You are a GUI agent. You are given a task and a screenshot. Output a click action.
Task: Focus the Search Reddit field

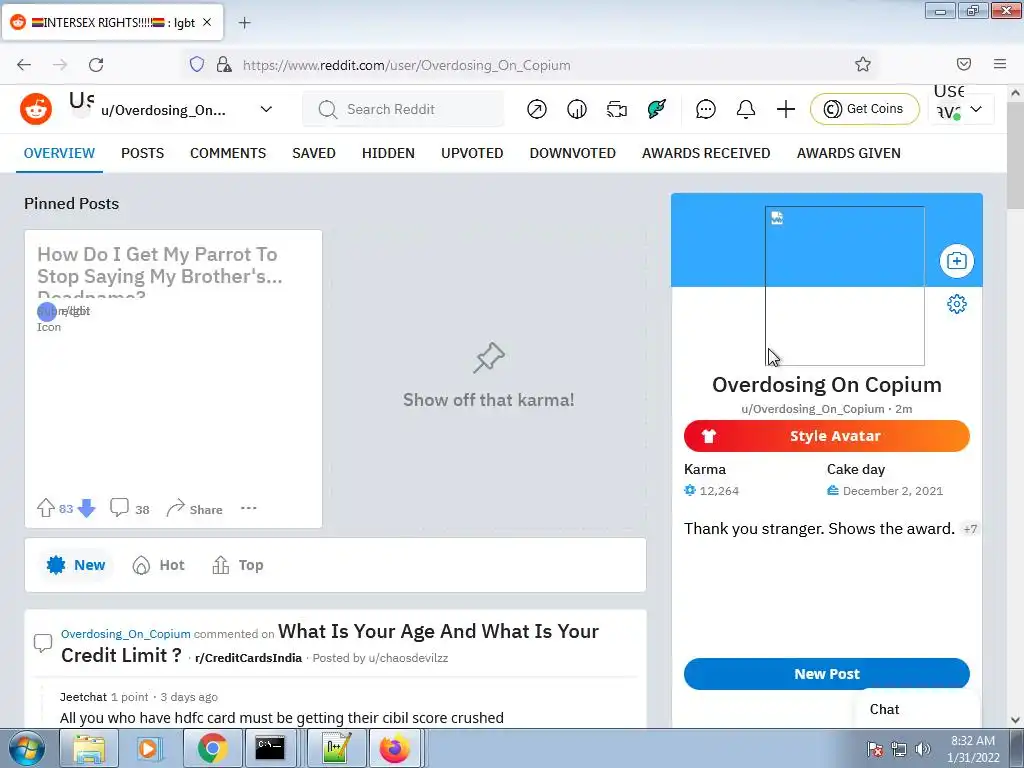[x=403, y=109]
